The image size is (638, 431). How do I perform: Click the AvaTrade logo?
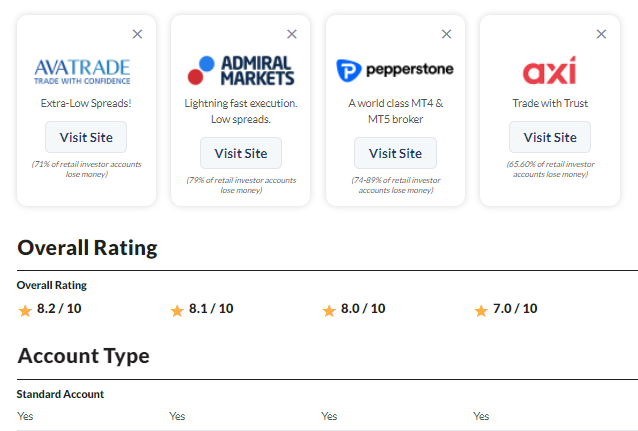(82, 72)
